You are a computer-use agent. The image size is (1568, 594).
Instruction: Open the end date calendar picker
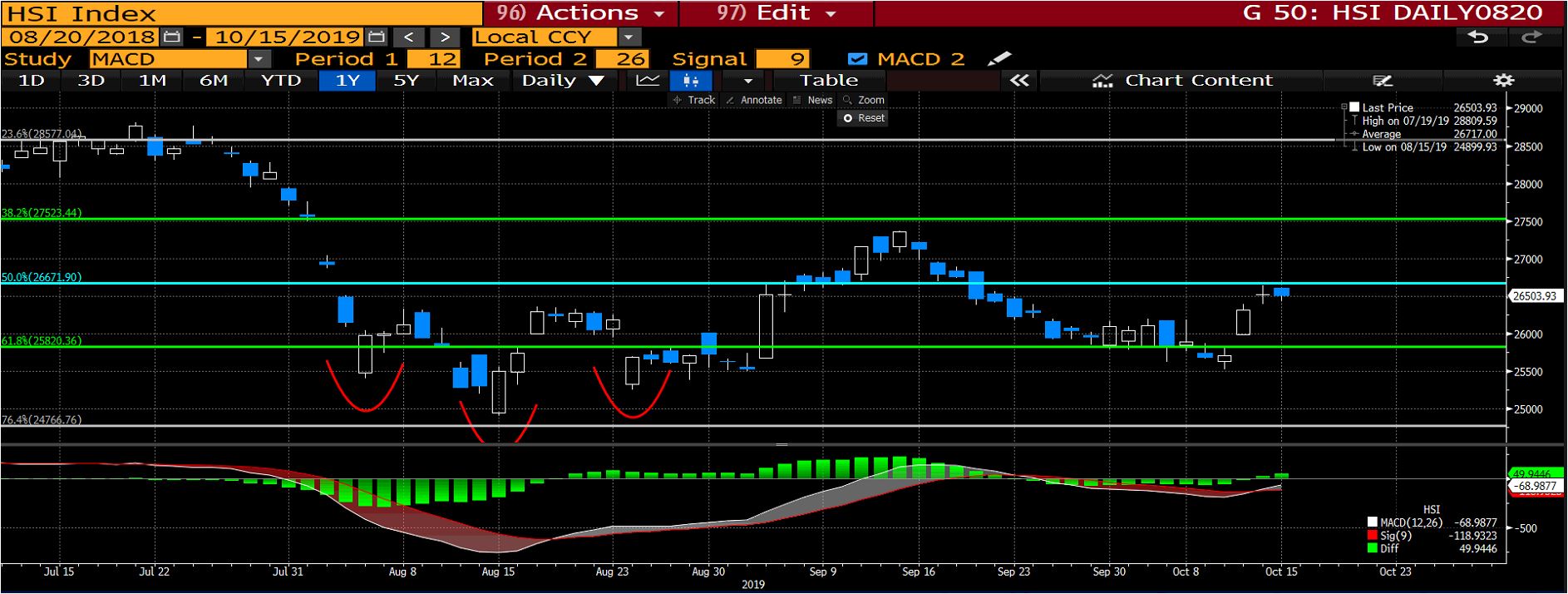pos(377,37)
